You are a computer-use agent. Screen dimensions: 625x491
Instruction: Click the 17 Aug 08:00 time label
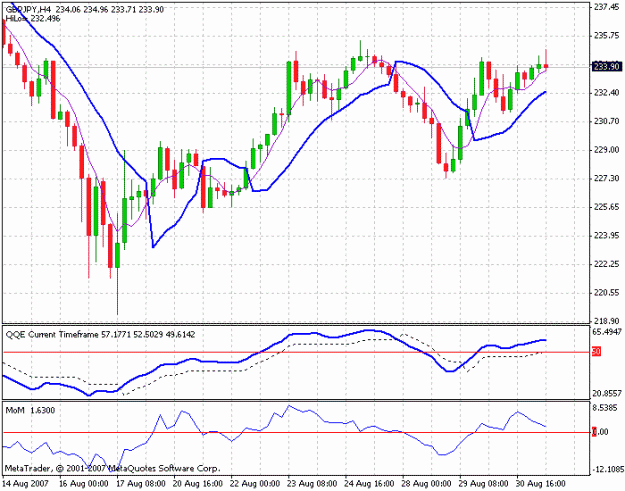pos(141,484)
